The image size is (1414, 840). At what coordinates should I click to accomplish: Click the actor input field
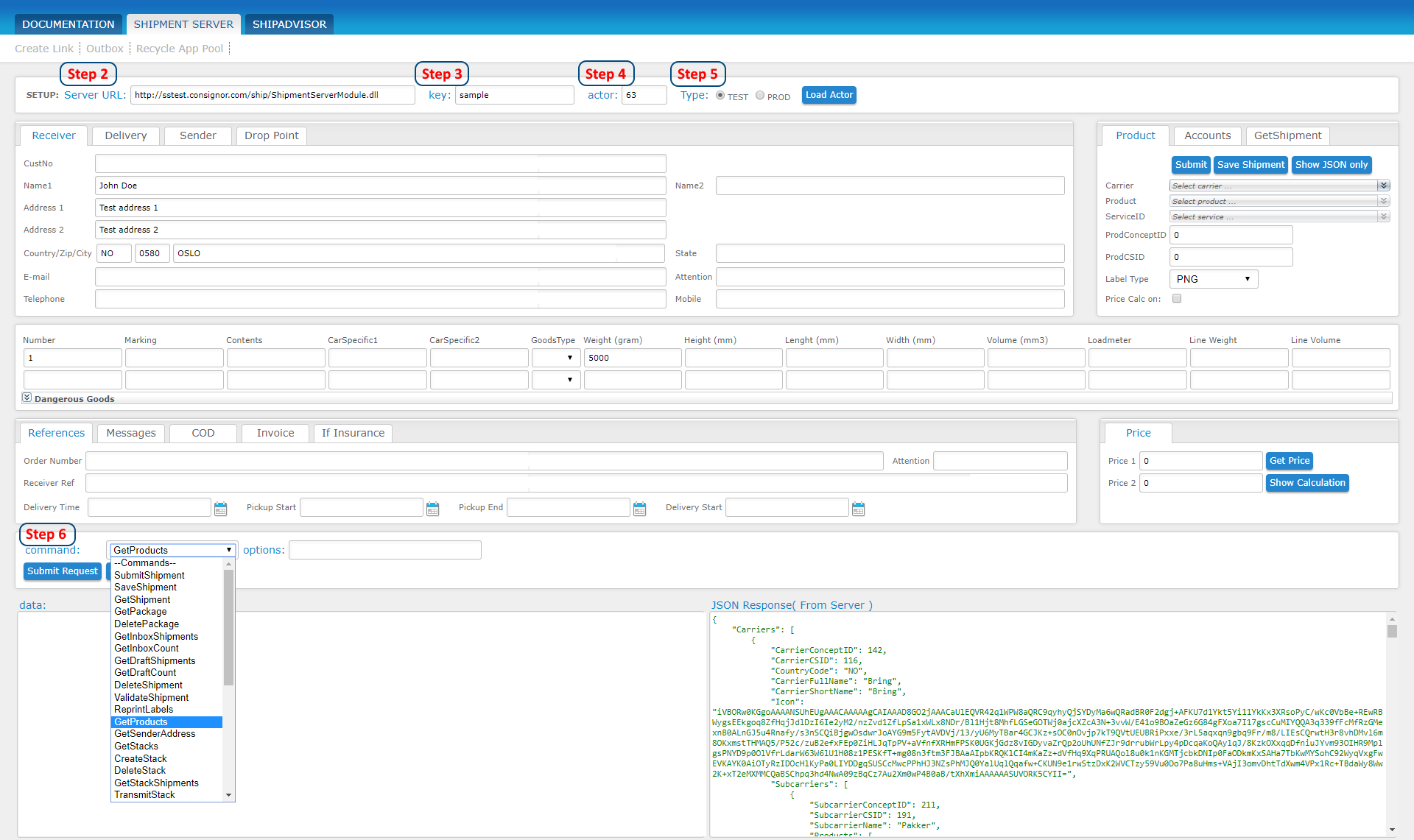point(644,95)
